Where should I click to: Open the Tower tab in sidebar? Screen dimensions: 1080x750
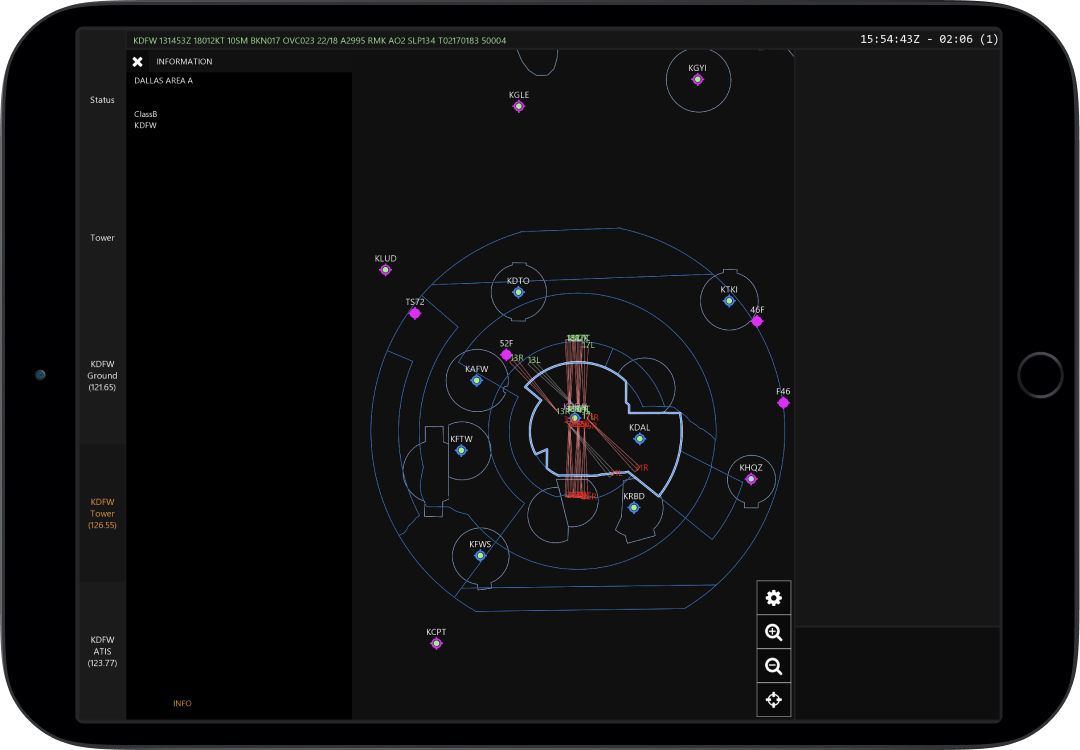coord(102,237)
